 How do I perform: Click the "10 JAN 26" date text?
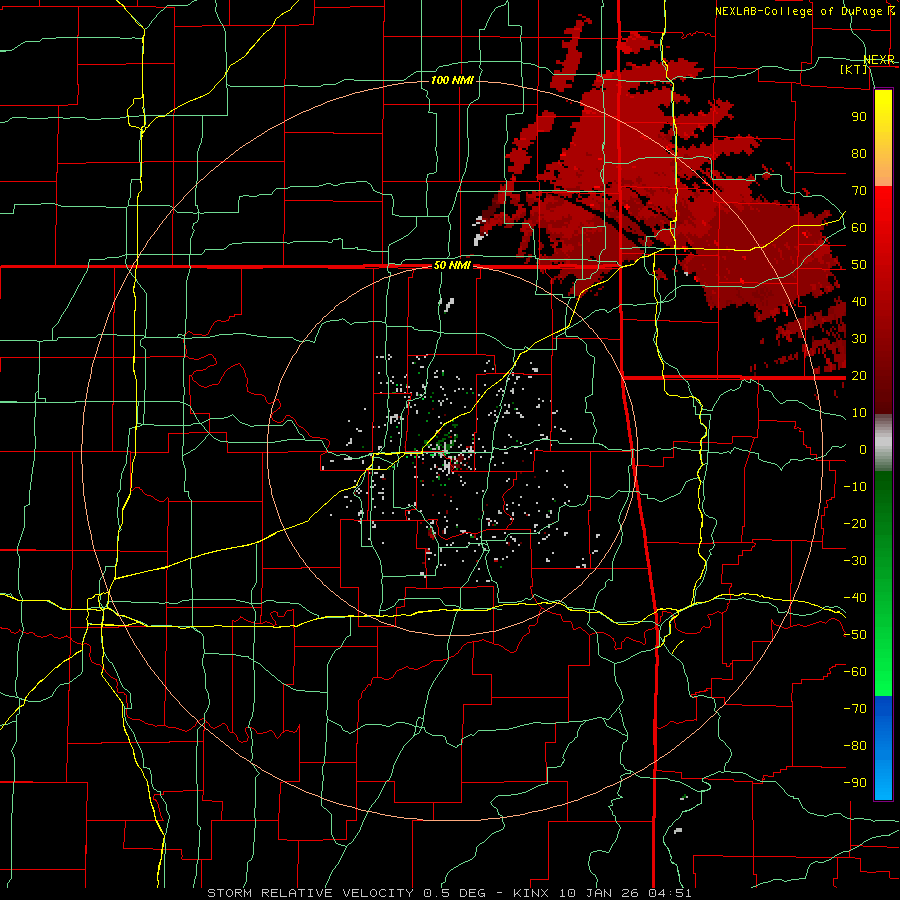(x=599, y=893)
